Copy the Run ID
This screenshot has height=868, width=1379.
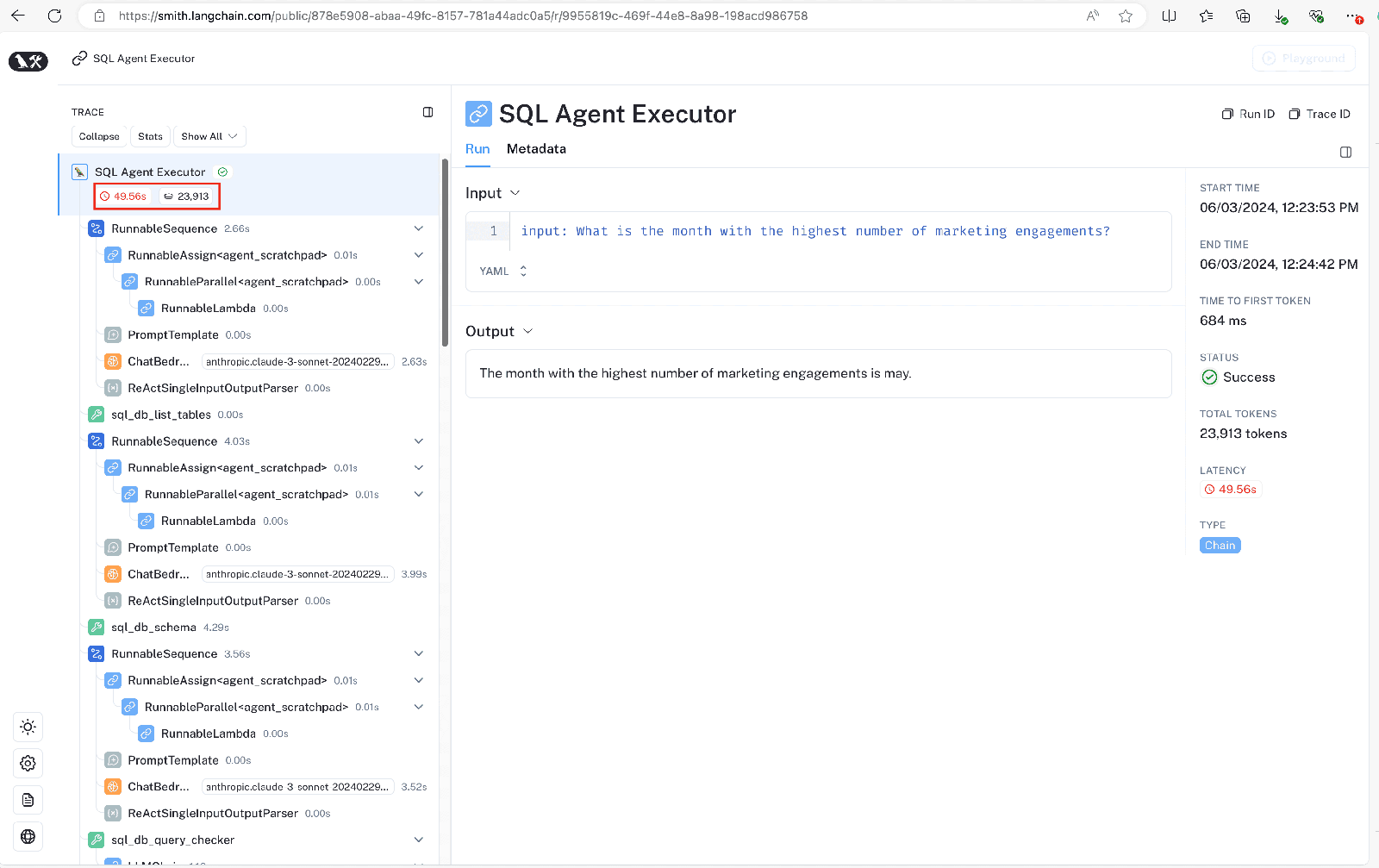coord(1248,114)
